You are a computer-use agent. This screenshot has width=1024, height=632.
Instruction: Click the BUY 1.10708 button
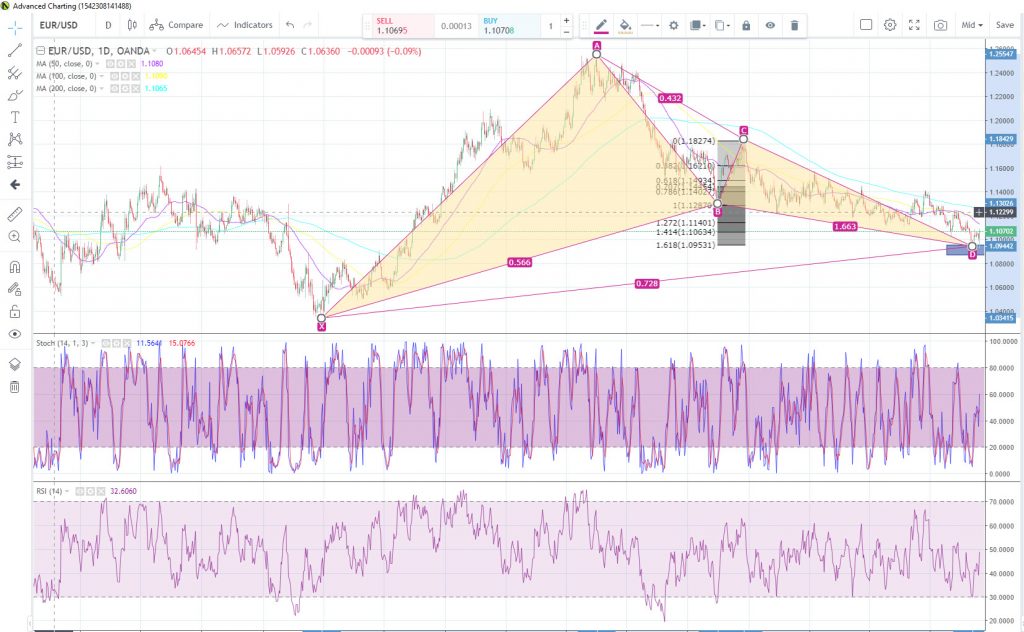[509, 26]
